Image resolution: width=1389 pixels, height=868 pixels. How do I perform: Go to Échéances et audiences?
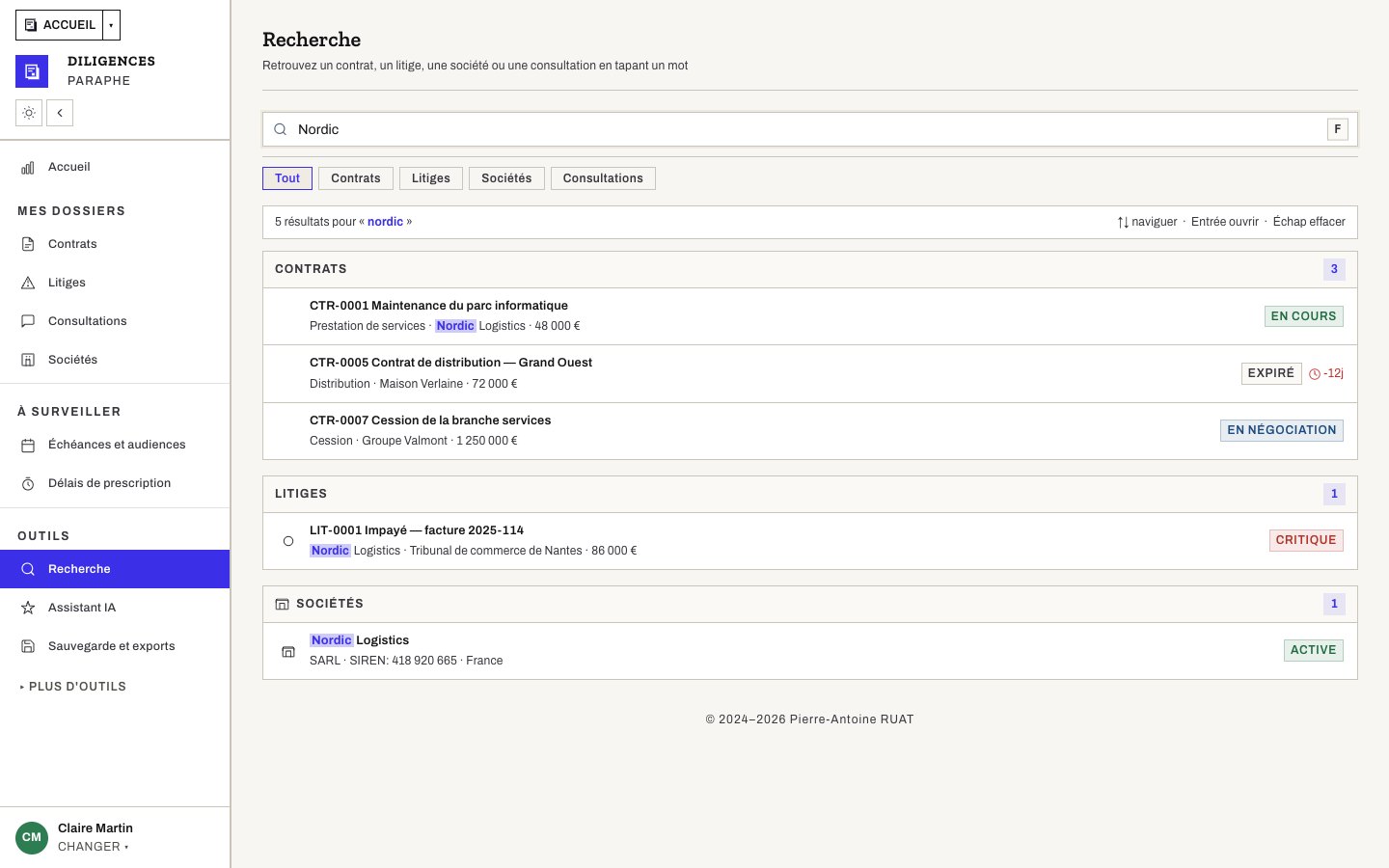pyautogui.click(x=115, y=445)
